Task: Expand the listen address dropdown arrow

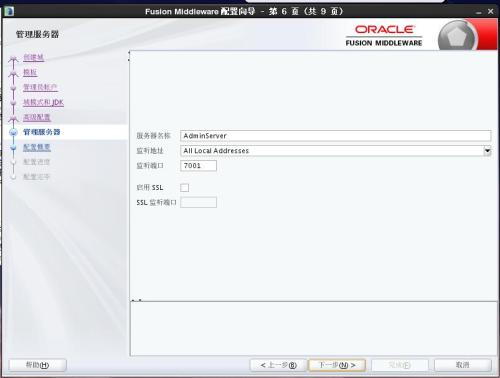Action: point(487,151)
